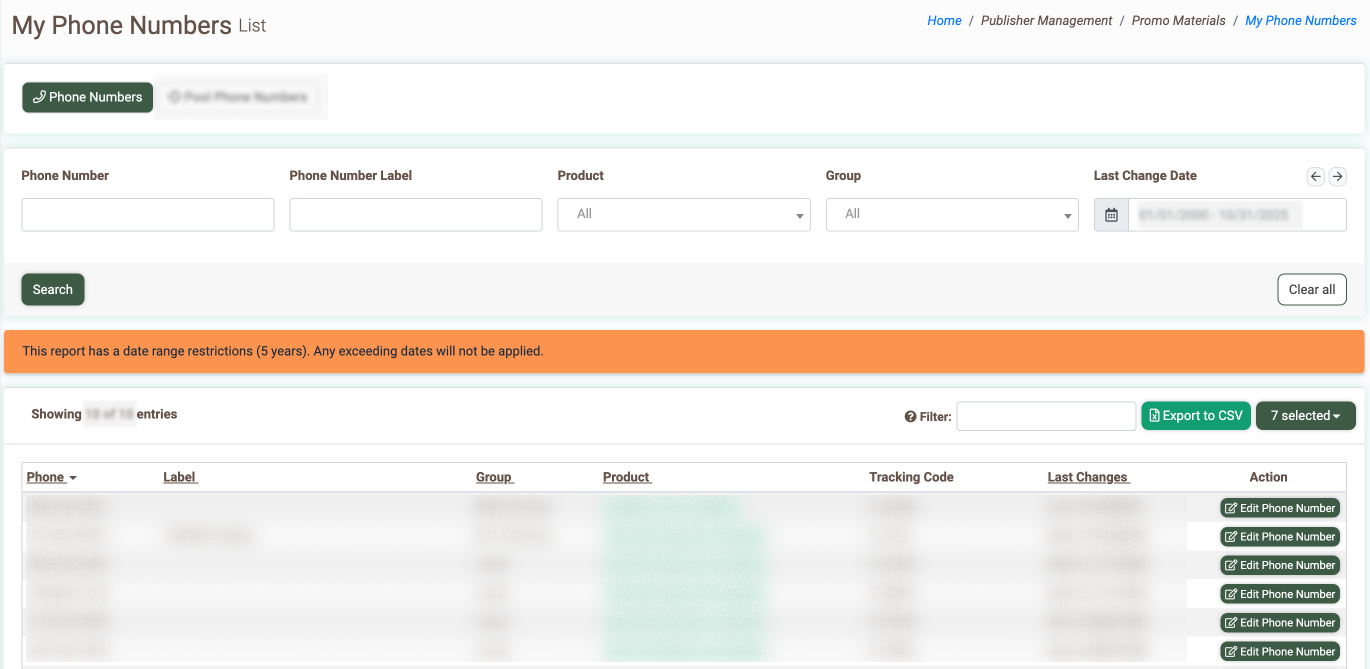Click Edit Phone Number in the third row

pyautogui.click(x=1279, y=565)
